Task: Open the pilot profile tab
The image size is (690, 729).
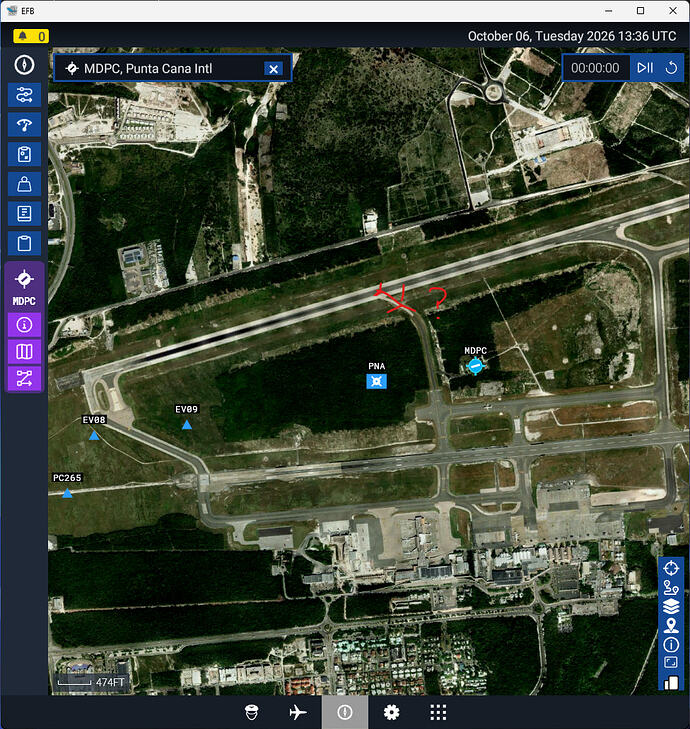Action: [x=252, y=712]
